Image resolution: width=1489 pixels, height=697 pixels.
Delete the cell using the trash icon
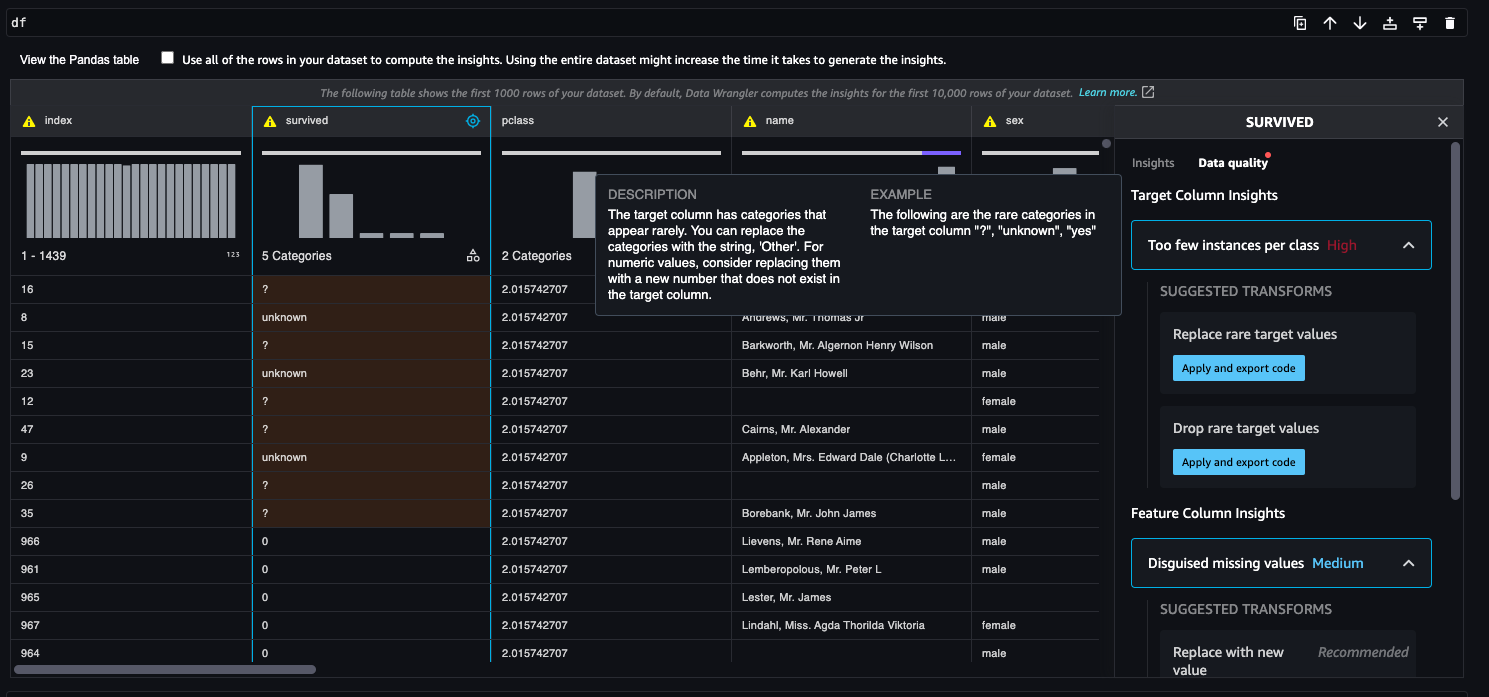pos(1449,22)
